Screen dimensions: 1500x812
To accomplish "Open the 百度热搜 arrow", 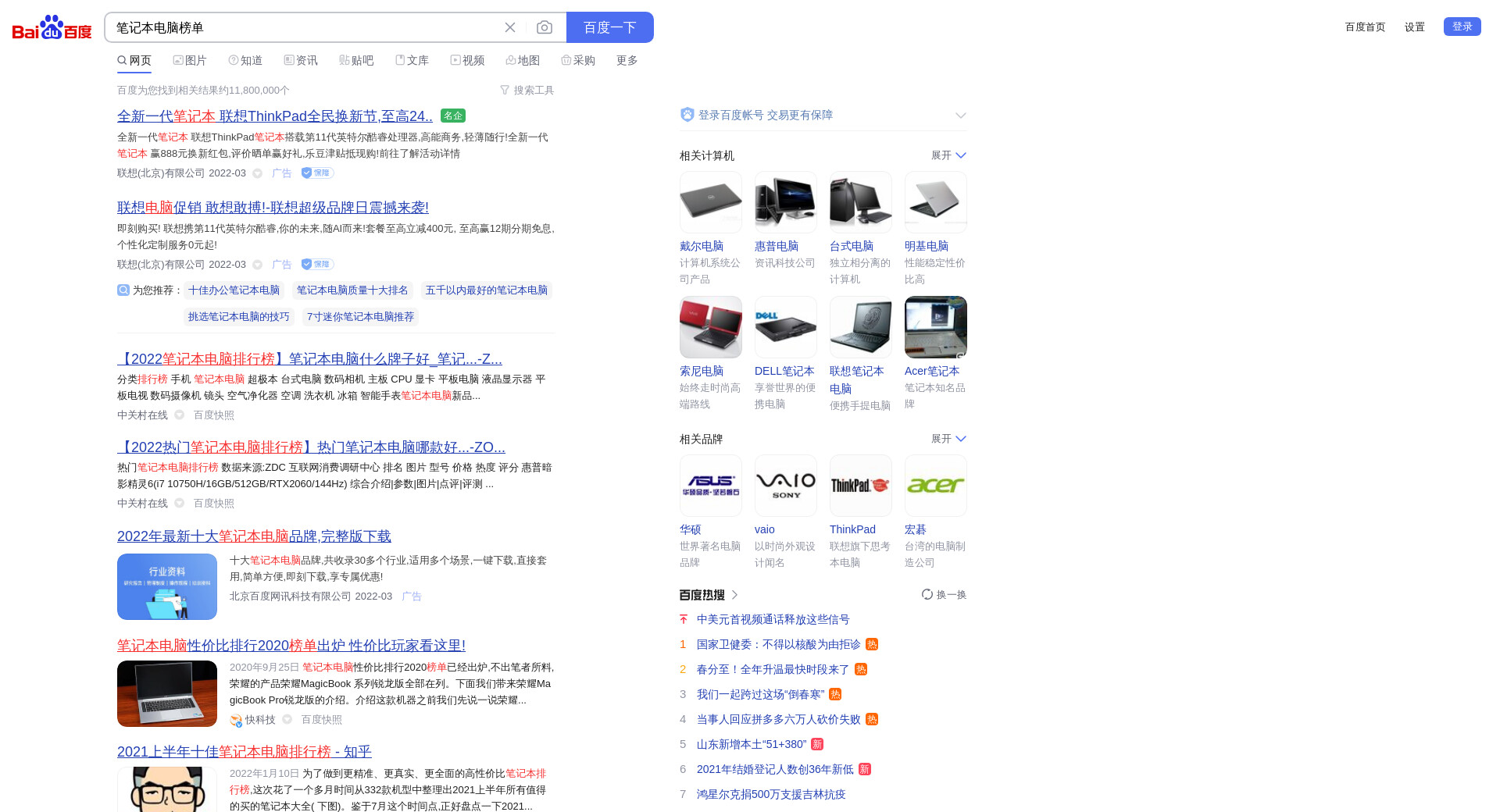I will [734, 595].
